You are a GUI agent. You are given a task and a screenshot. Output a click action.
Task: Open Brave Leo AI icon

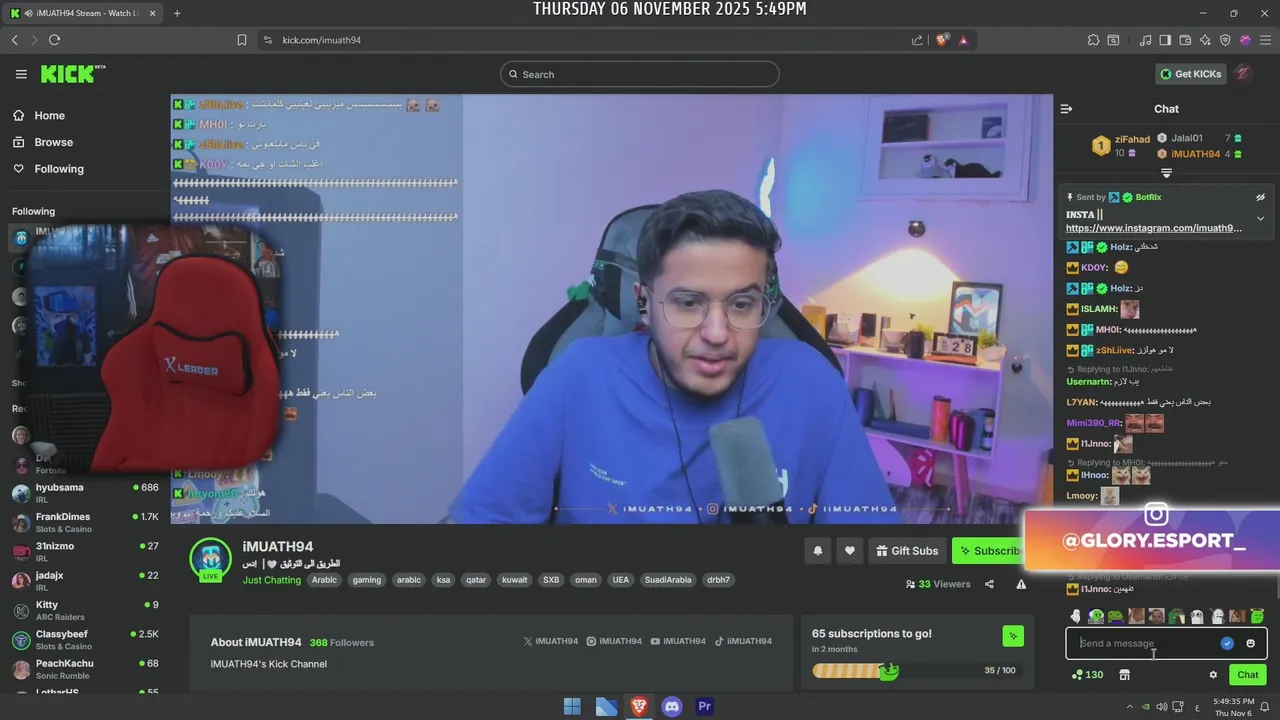click(x=1205, y=40)
